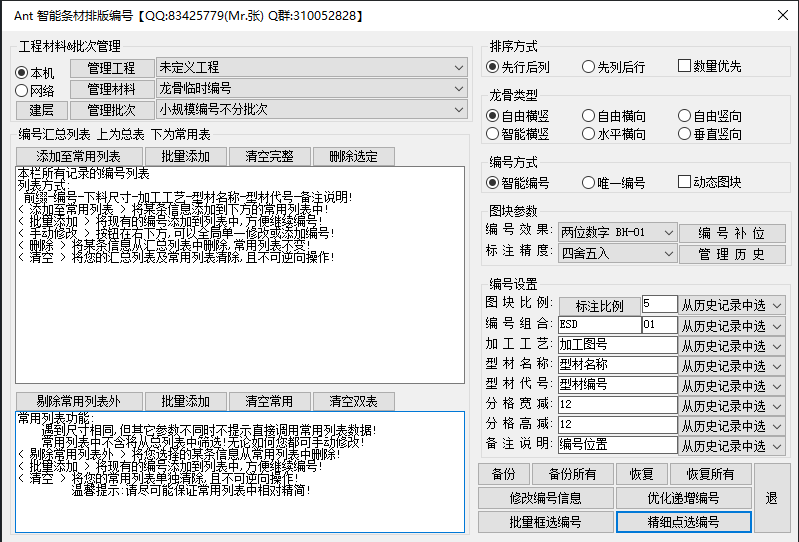Select the 网络 radio option

[x=22, y=91]
